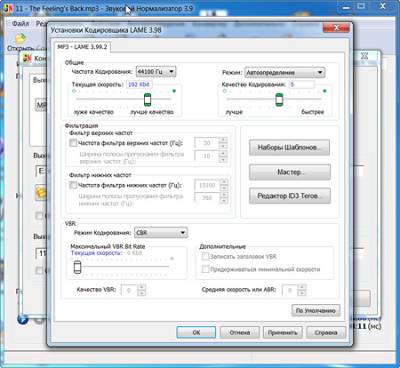This screenshot has height=368, width=400.
Task: Click the yellow folder icon behind the dialog
Action: pos(41,193)
